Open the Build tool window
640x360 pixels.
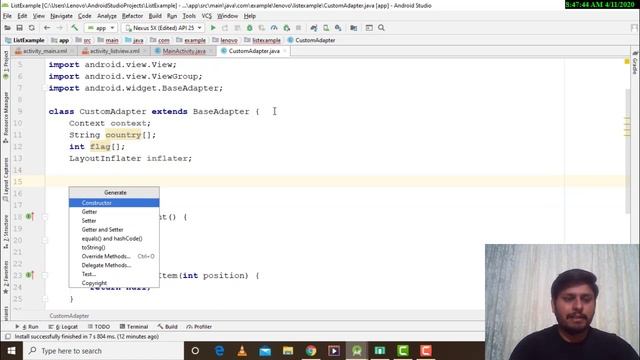pos(167,327)
